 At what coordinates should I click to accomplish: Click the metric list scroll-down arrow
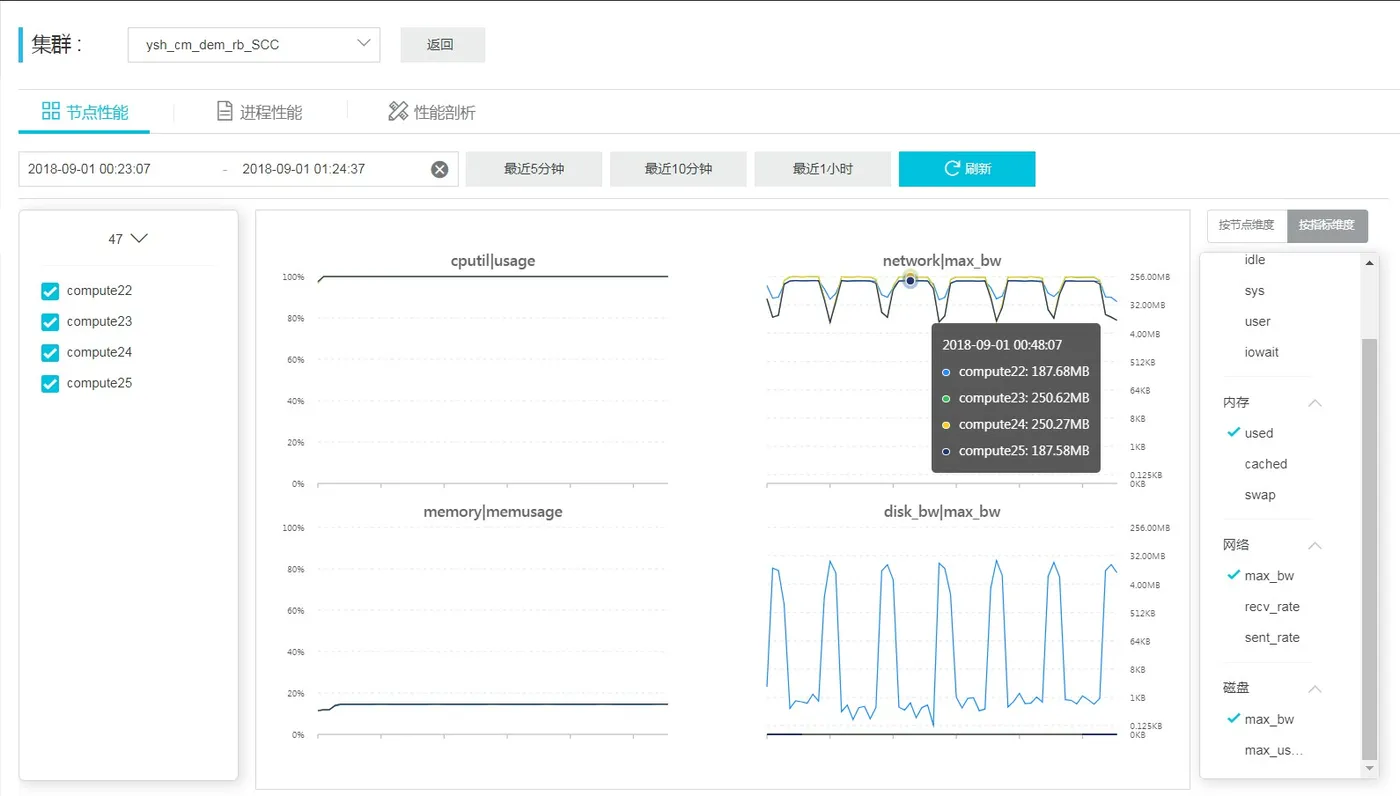click(x=1370, y=769)
